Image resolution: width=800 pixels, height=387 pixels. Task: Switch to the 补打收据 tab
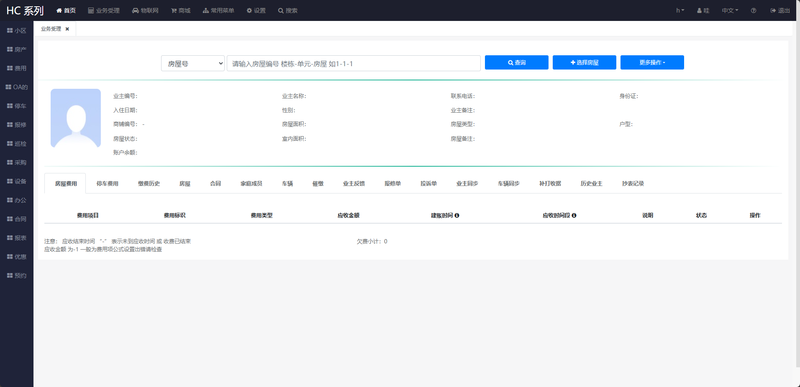point(550,184)
